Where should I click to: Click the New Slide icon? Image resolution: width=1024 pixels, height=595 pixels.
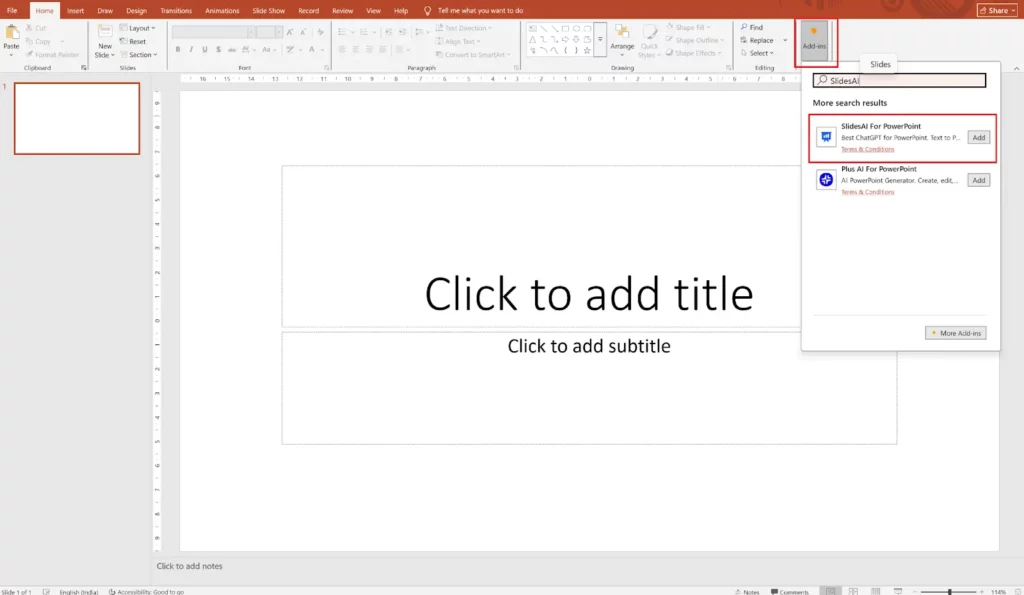click(104, 35)
